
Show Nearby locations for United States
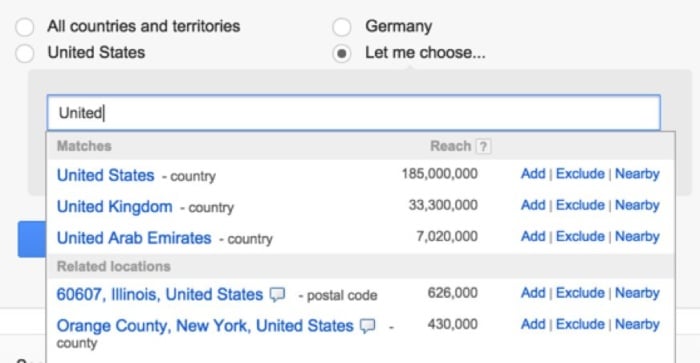[637, 174]
